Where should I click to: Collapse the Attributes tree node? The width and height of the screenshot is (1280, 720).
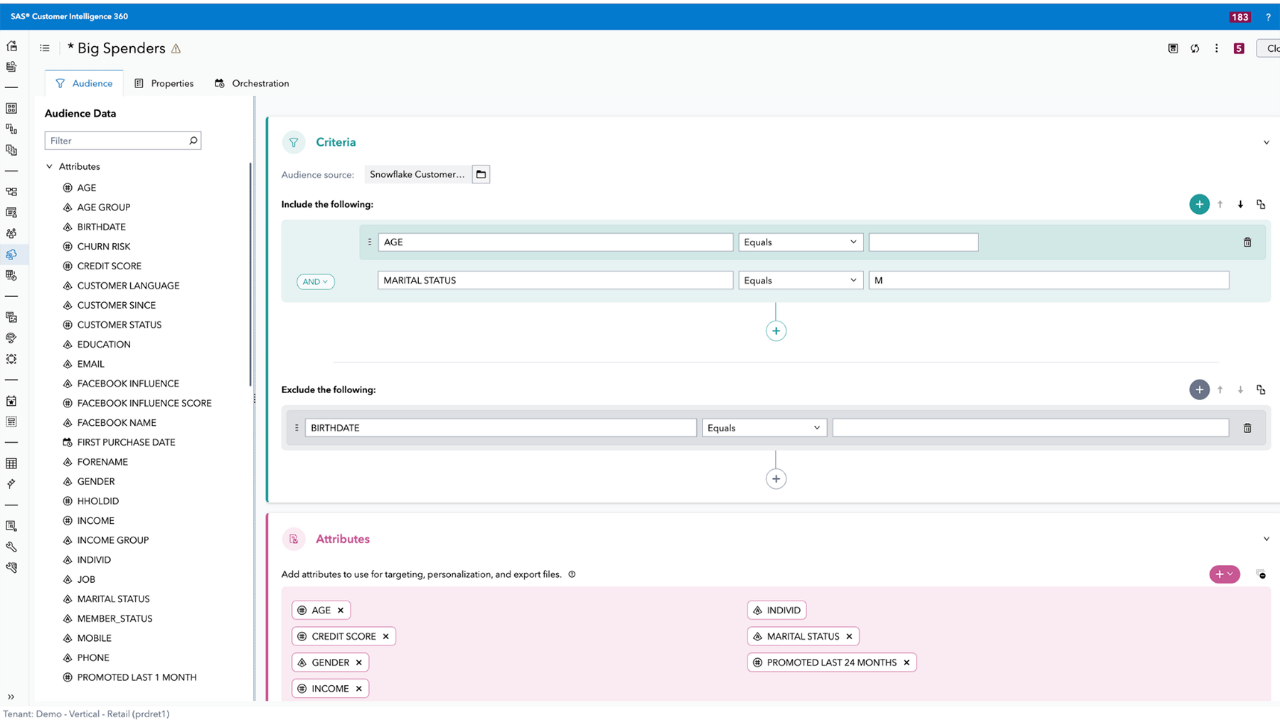coord(50,167)
